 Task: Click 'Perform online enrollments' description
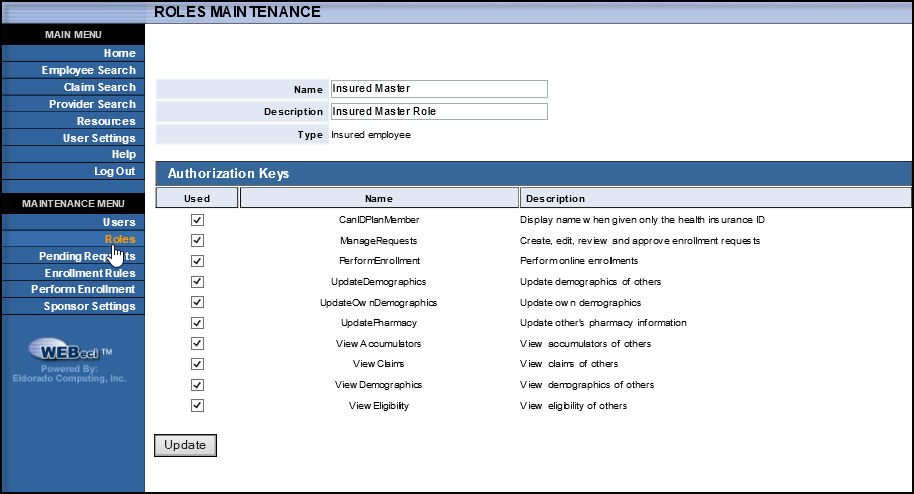(579, 261)
